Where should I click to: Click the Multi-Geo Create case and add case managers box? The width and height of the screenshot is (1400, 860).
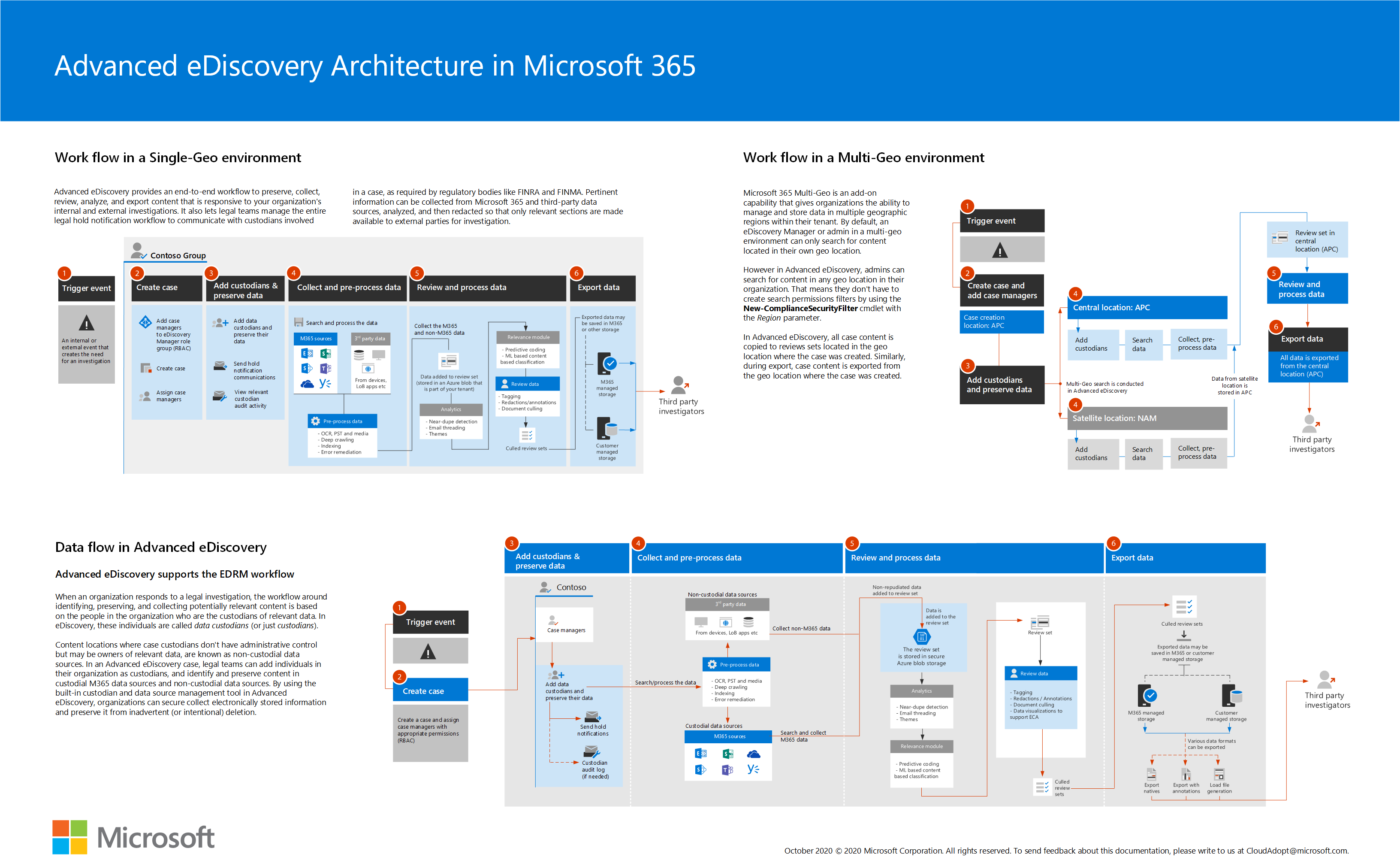[x=1002, y=290]
